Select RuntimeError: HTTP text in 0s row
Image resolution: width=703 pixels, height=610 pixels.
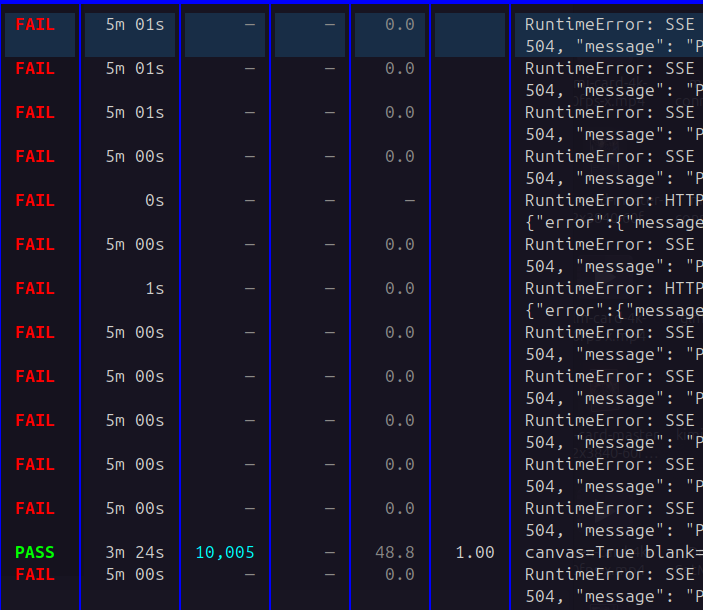pyautogui.click(x=614, y=200)
